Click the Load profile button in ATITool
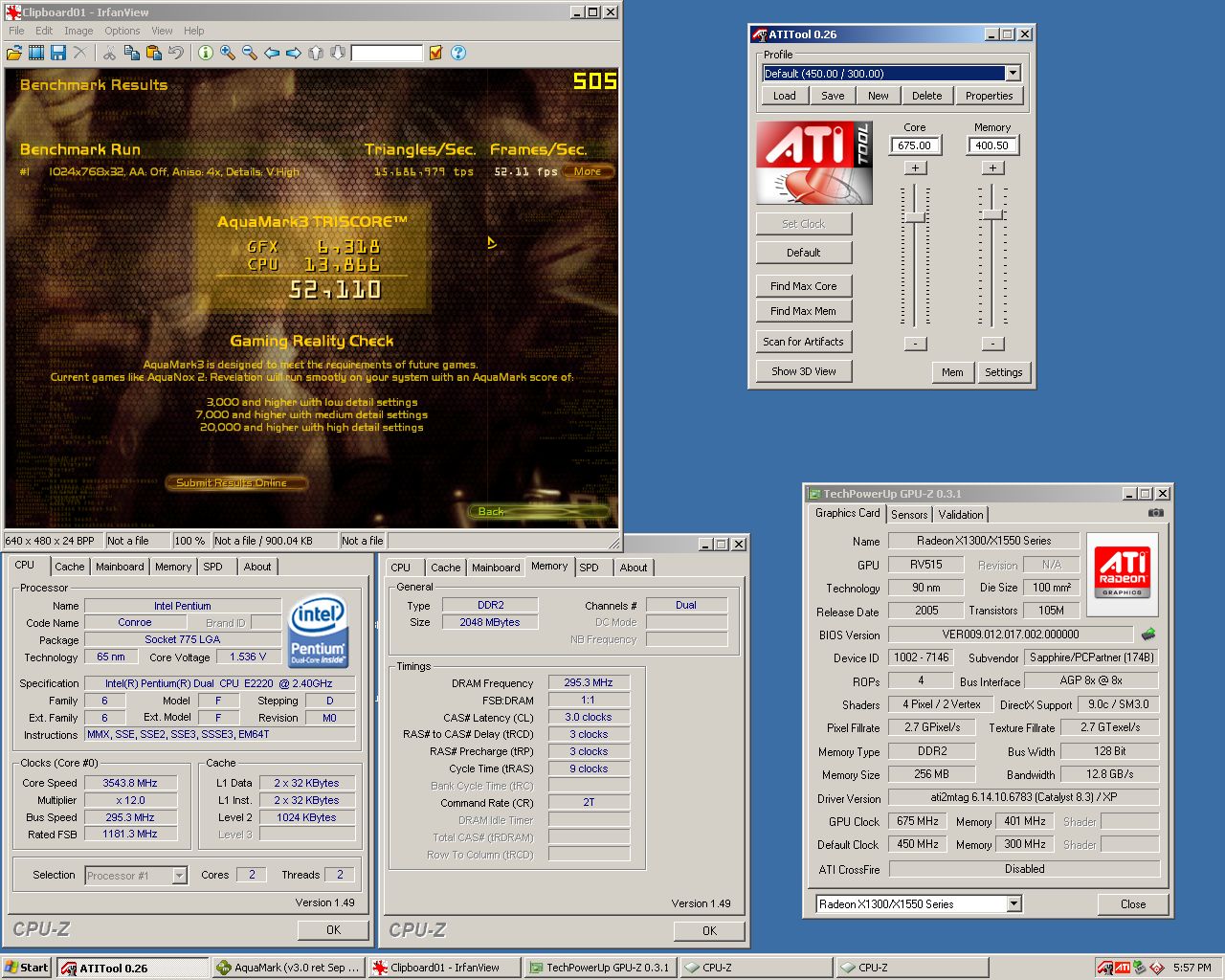Image resolution: width=1225 pixels, height=980 pixels. point(785,96)
